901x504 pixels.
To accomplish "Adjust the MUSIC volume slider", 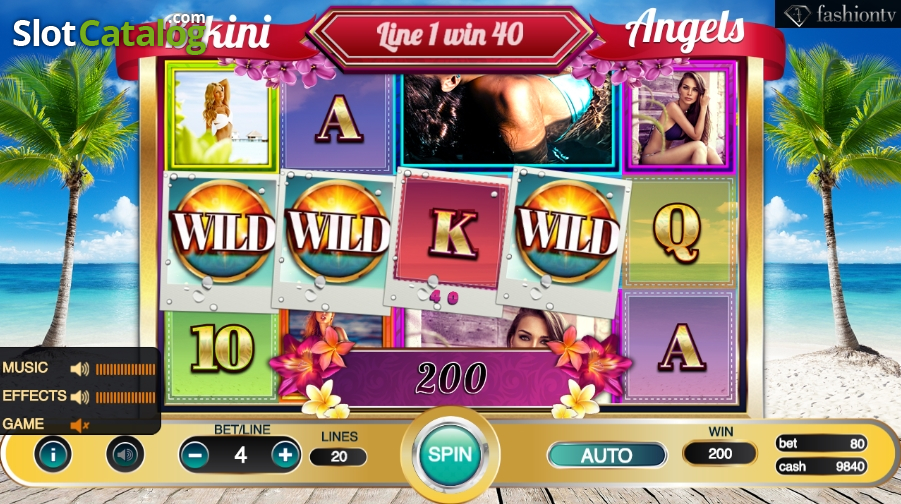I will tap(125, 369).
